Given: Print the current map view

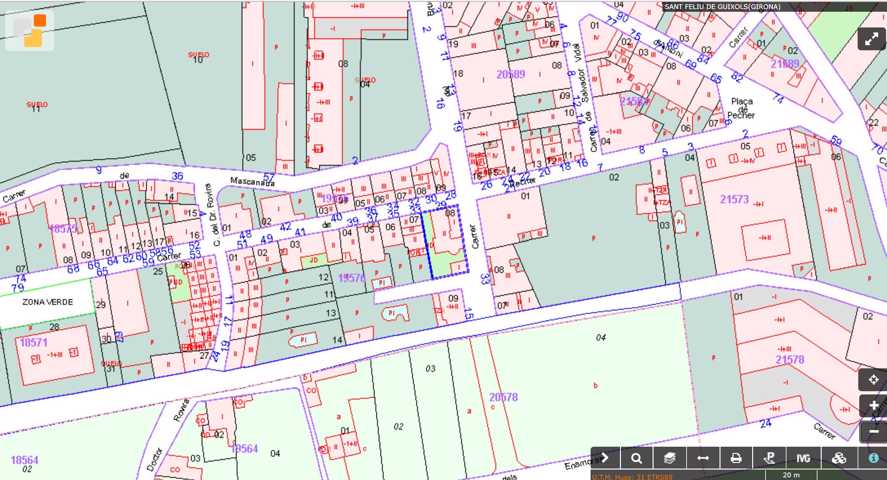Looking at the screenshot, I should [736, 458].
